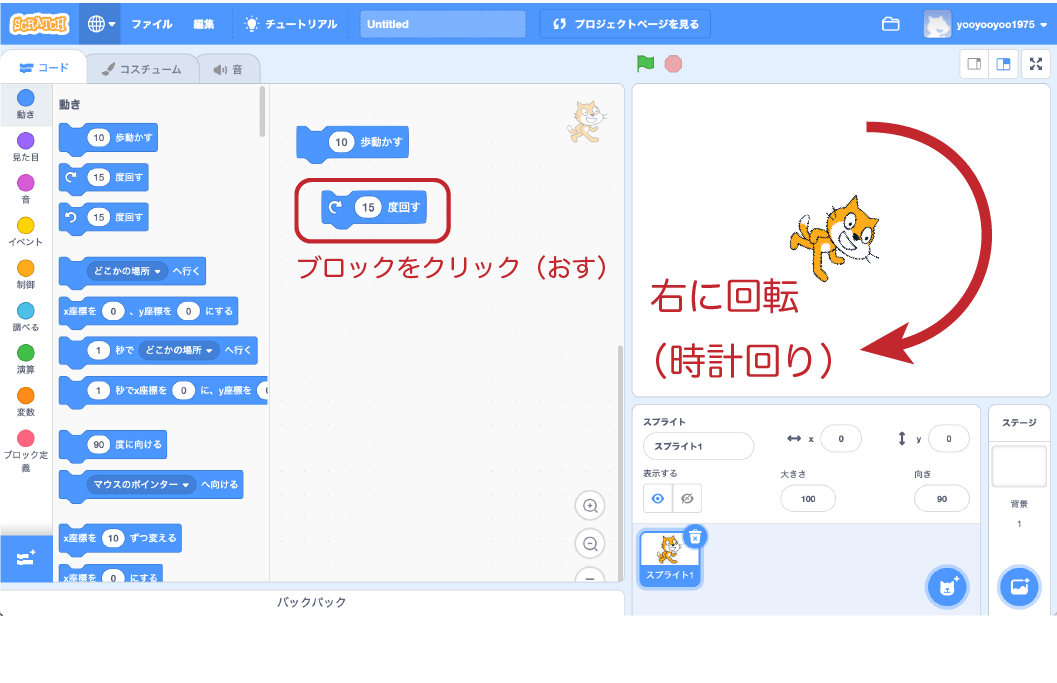Click the 動き heading in the palette
The height and width of the screenshot is (683, 1057).
[69, 105]
